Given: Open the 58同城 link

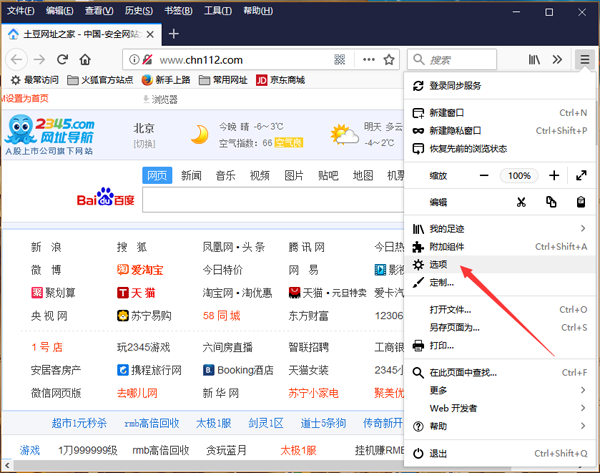Looking at the screenshot, I should [x=222, y=316].
